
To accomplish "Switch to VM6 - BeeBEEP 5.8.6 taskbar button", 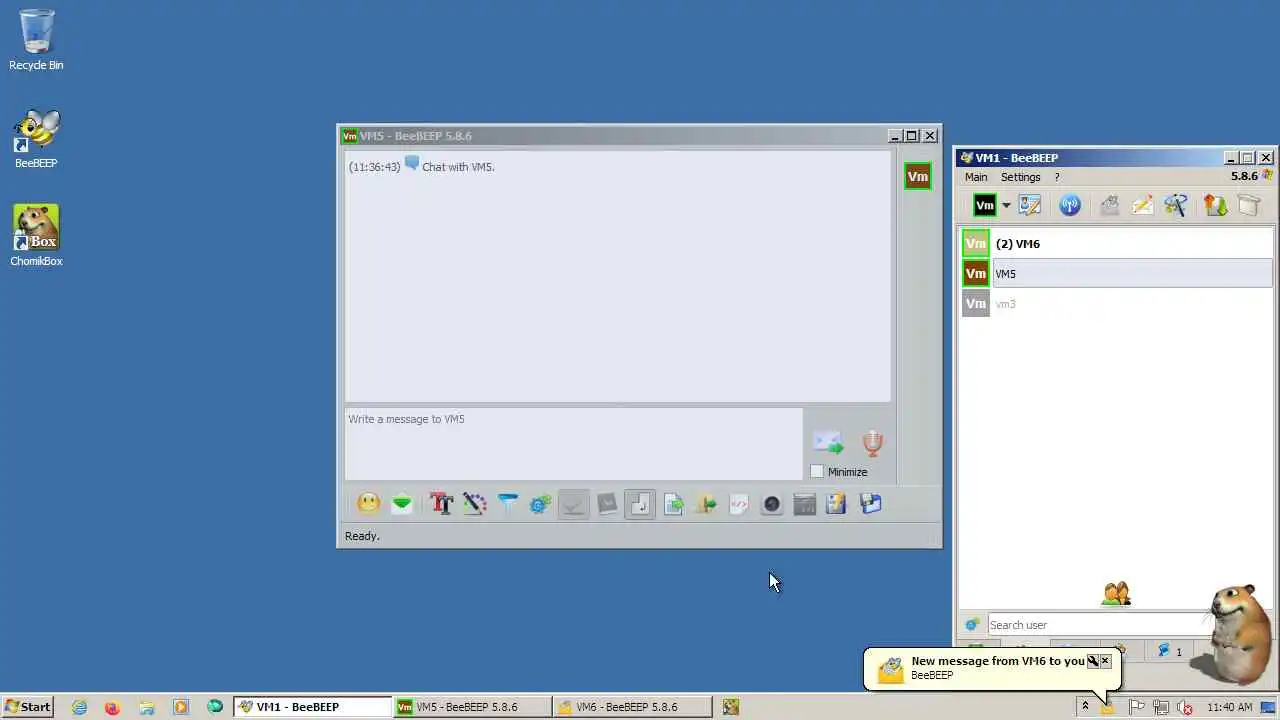I will (632, 707).
